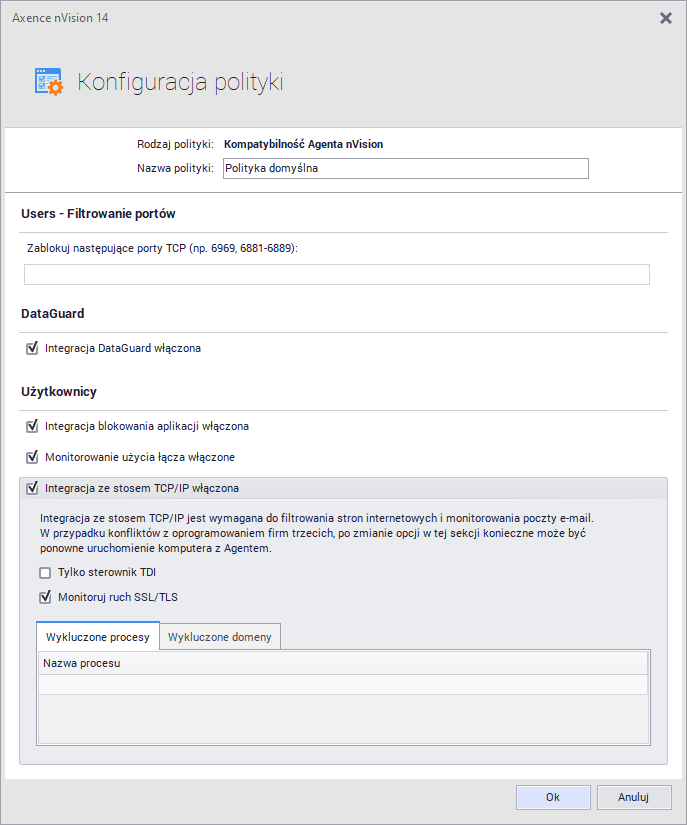
Task: Click the Nazwa polityki text field
Action: [x=405, y=168]
